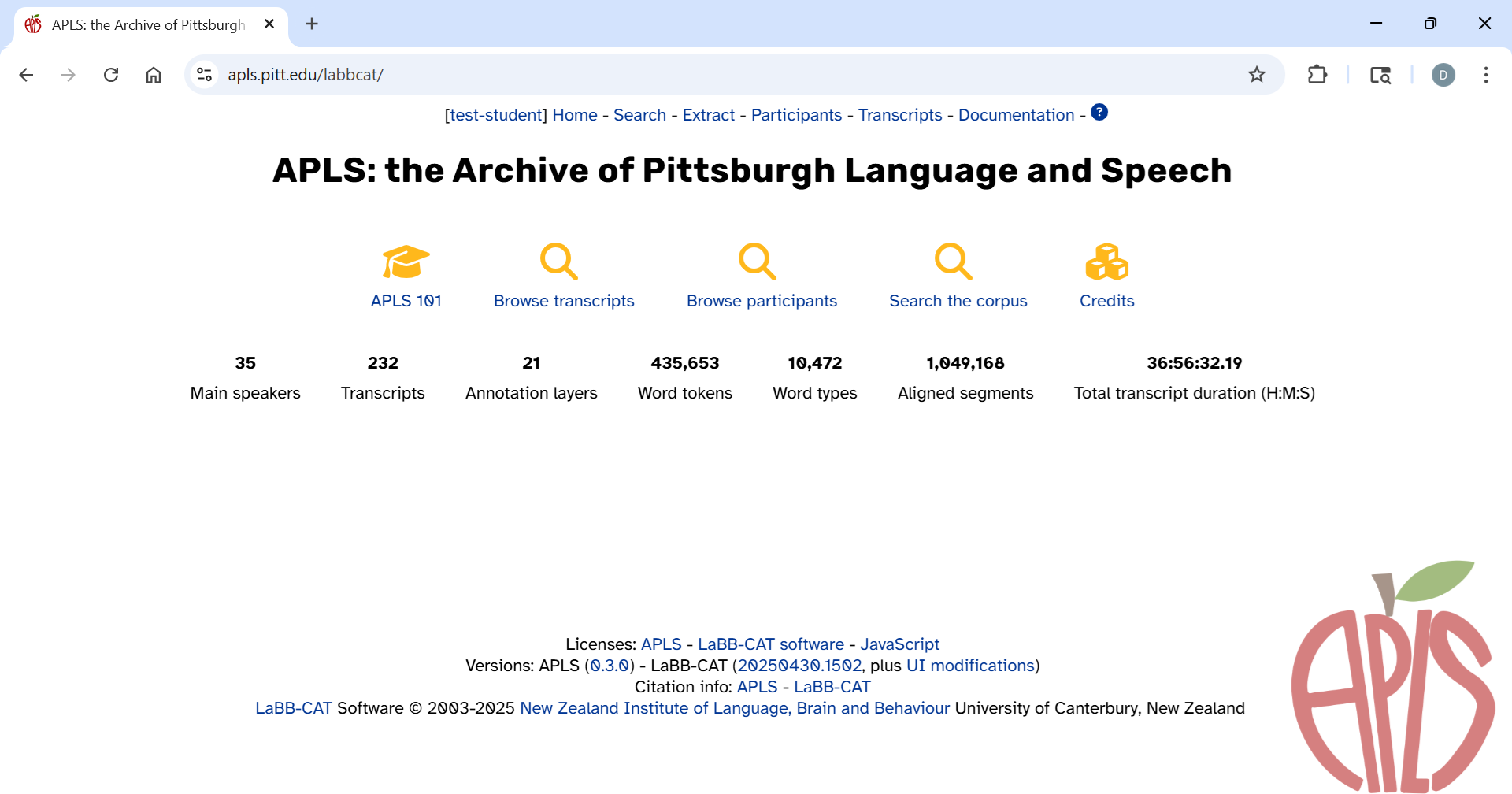Click the Credits cubes icon

(1107, 262)
